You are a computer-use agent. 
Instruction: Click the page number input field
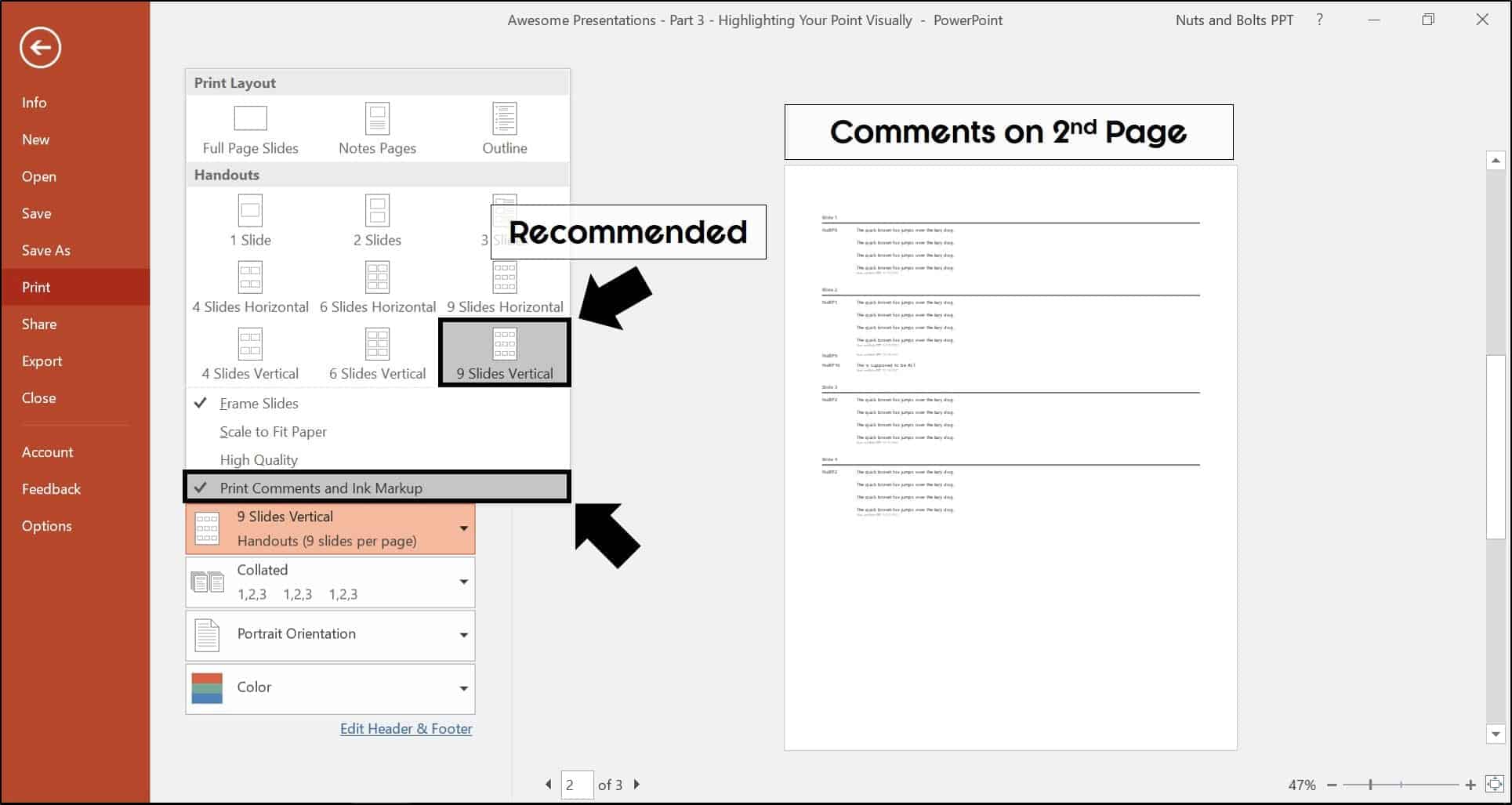tap(577, 785)
